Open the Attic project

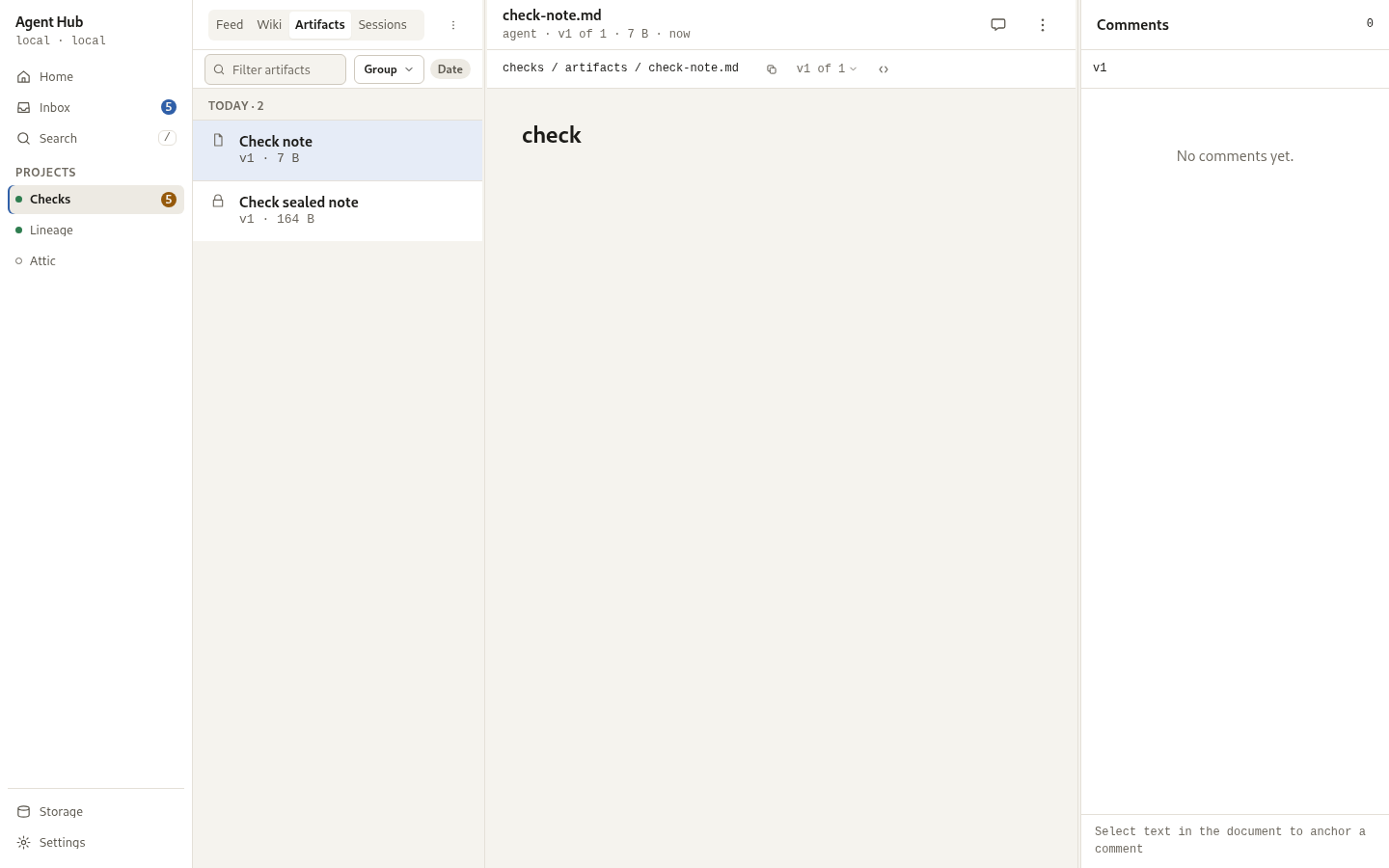coord(95,261)
